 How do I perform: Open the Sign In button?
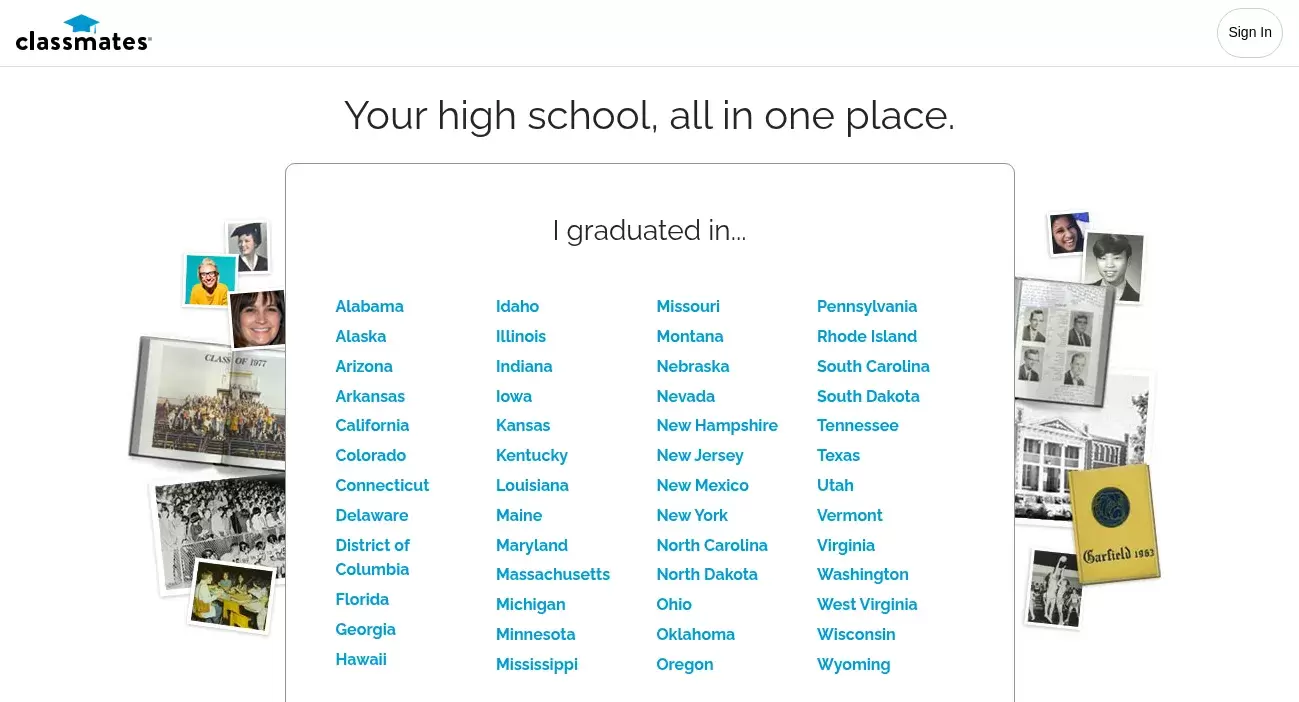[1249, 33]
